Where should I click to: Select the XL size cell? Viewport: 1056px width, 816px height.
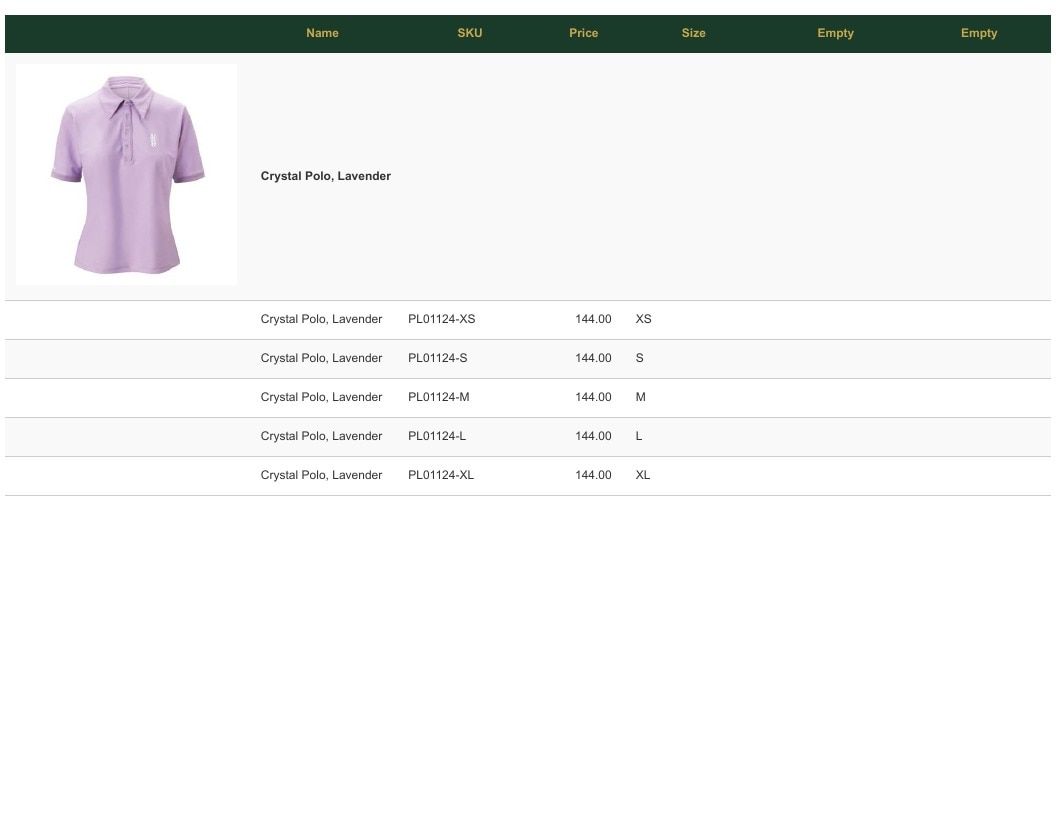tap(642, 475)
